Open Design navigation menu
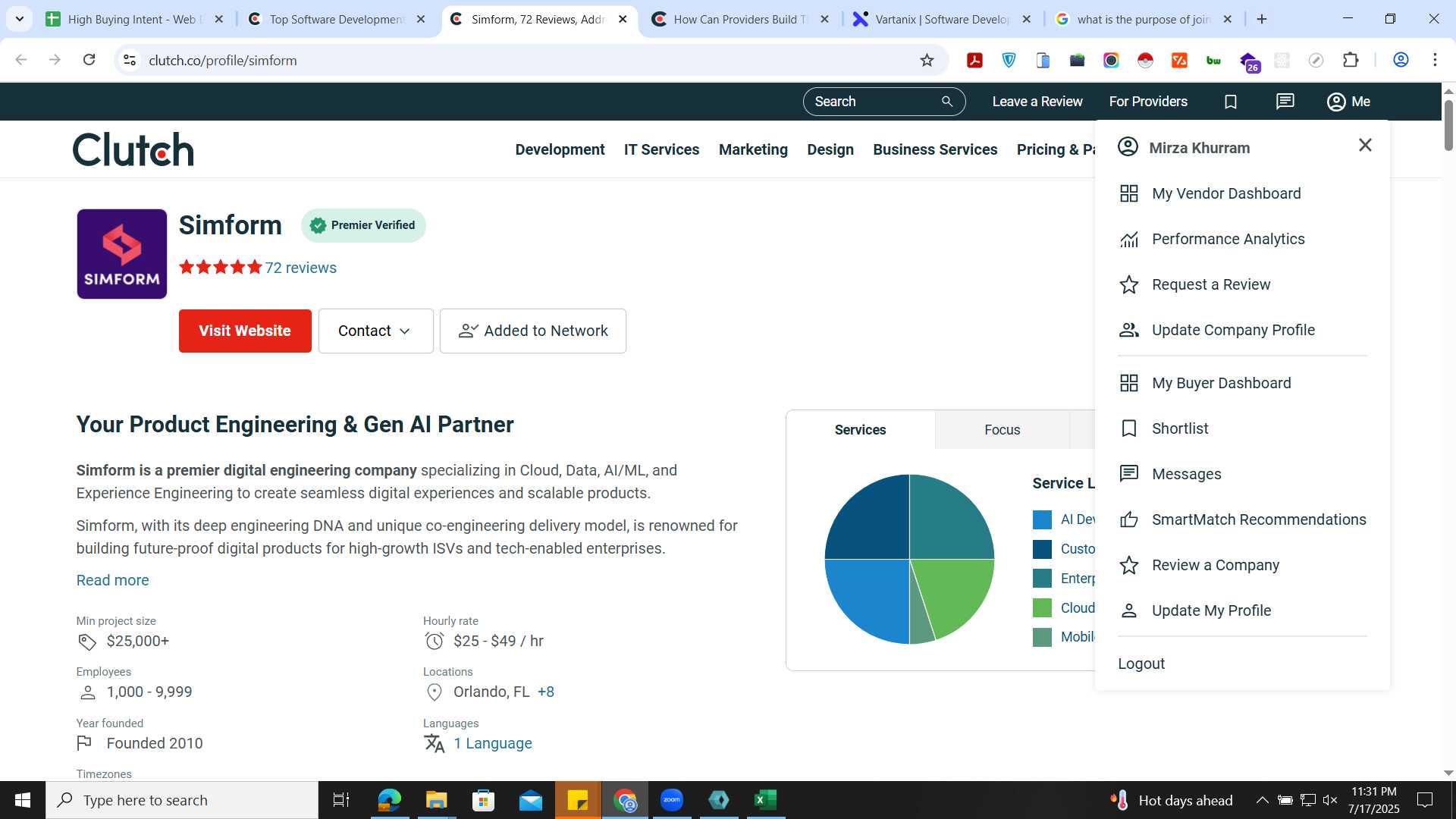The image size is (1456, 819). pyautogui.click(x=830, y=149)
